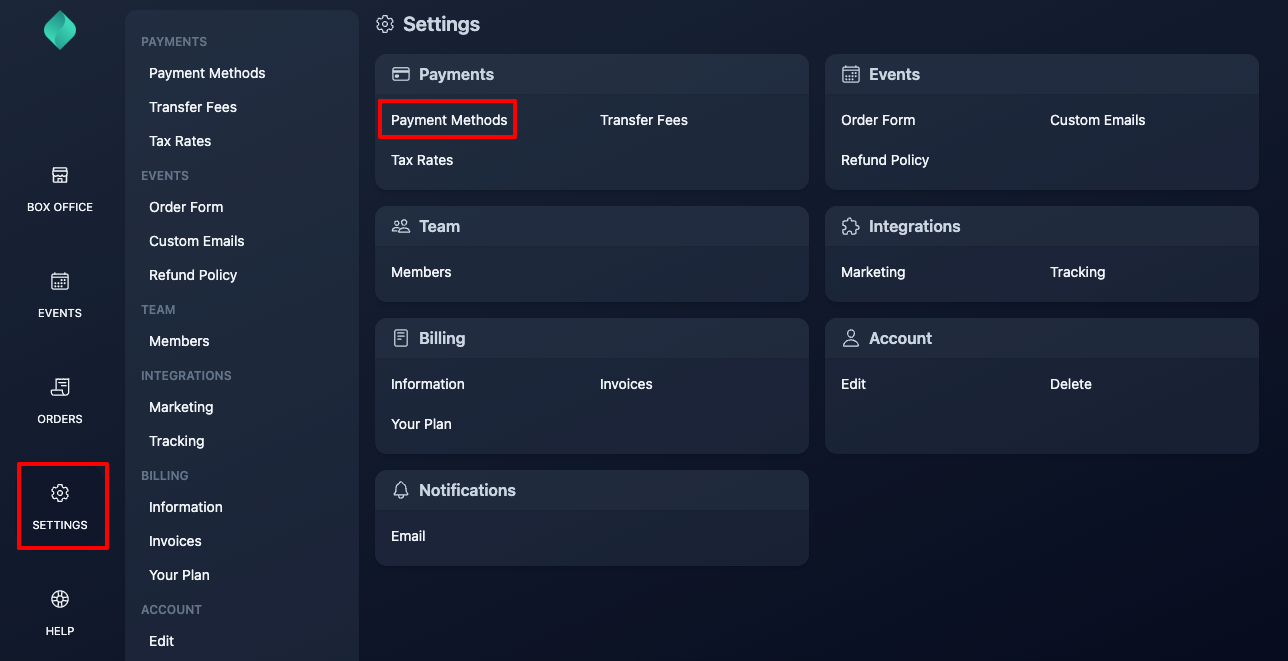This screenshot has height=661, width=1288.
Task: Click the ORDERS navigation label
Action: point(60,419)
